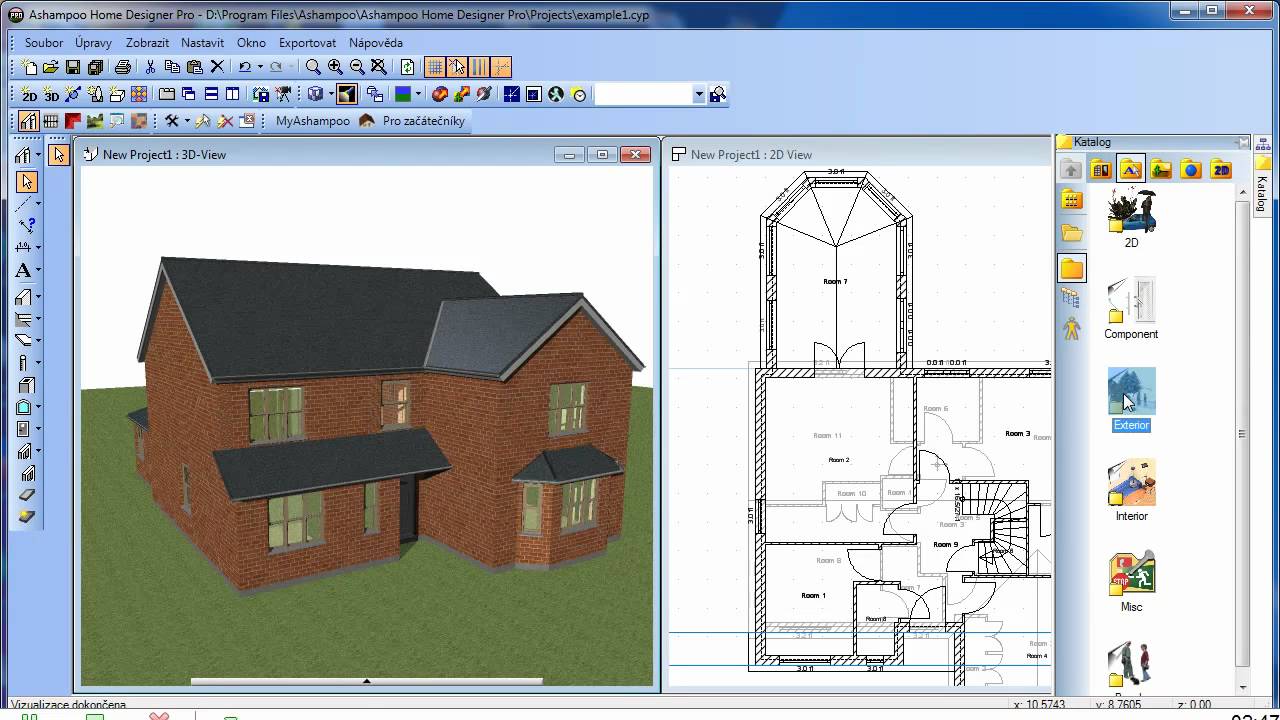
Task: Click the Katalog panel vertical scrollbar
Action: click(x=1242, y=434)
